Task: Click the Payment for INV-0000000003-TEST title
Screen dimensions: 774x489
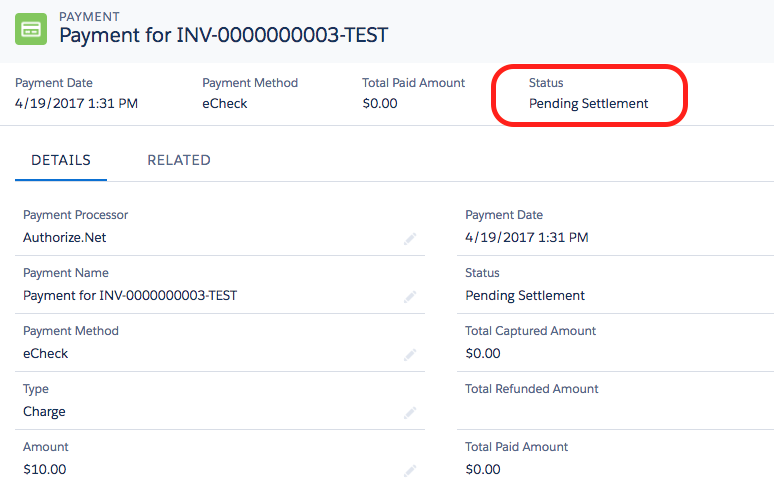Action: [224, 35]
